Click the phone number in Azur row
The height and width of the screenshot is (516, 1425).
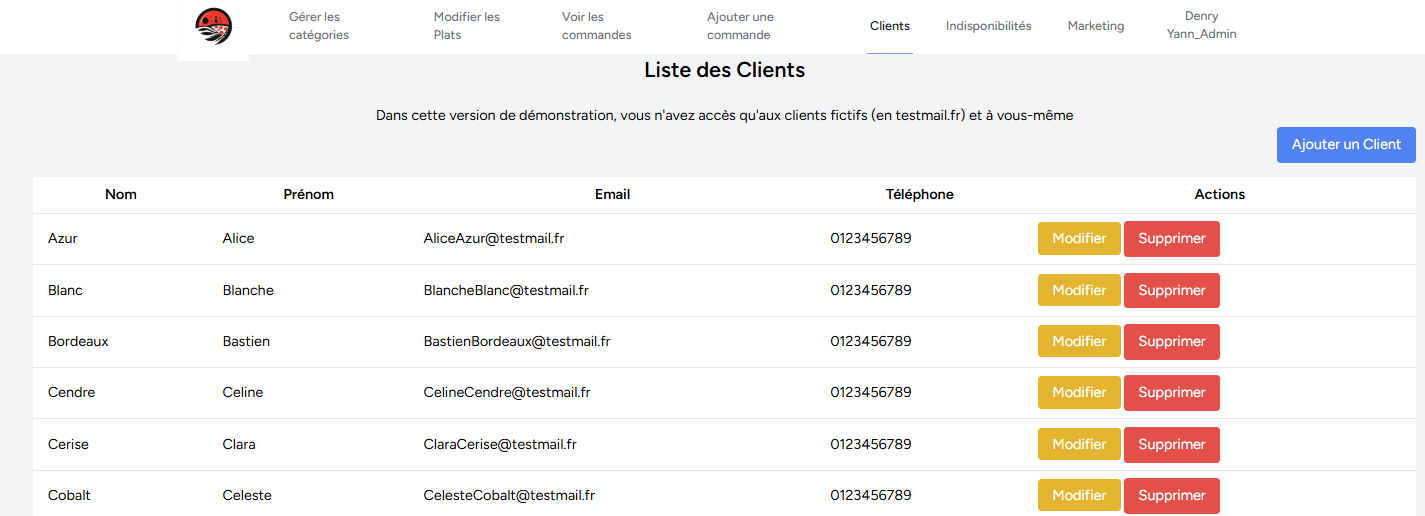[x=871, y=239]
